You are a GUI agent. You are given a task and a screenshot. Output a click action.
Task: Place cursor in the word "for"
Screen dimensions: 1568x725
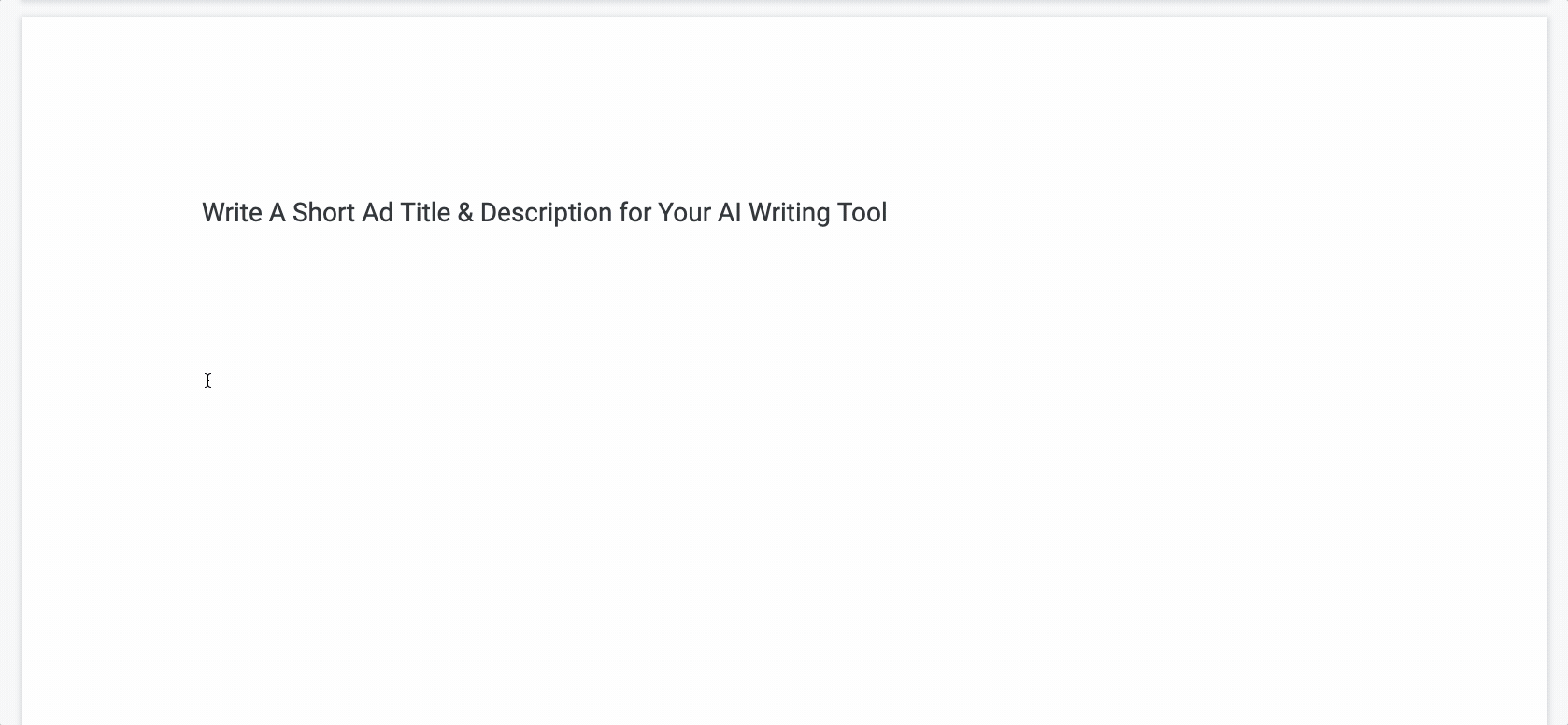click(x=634, y=213)
